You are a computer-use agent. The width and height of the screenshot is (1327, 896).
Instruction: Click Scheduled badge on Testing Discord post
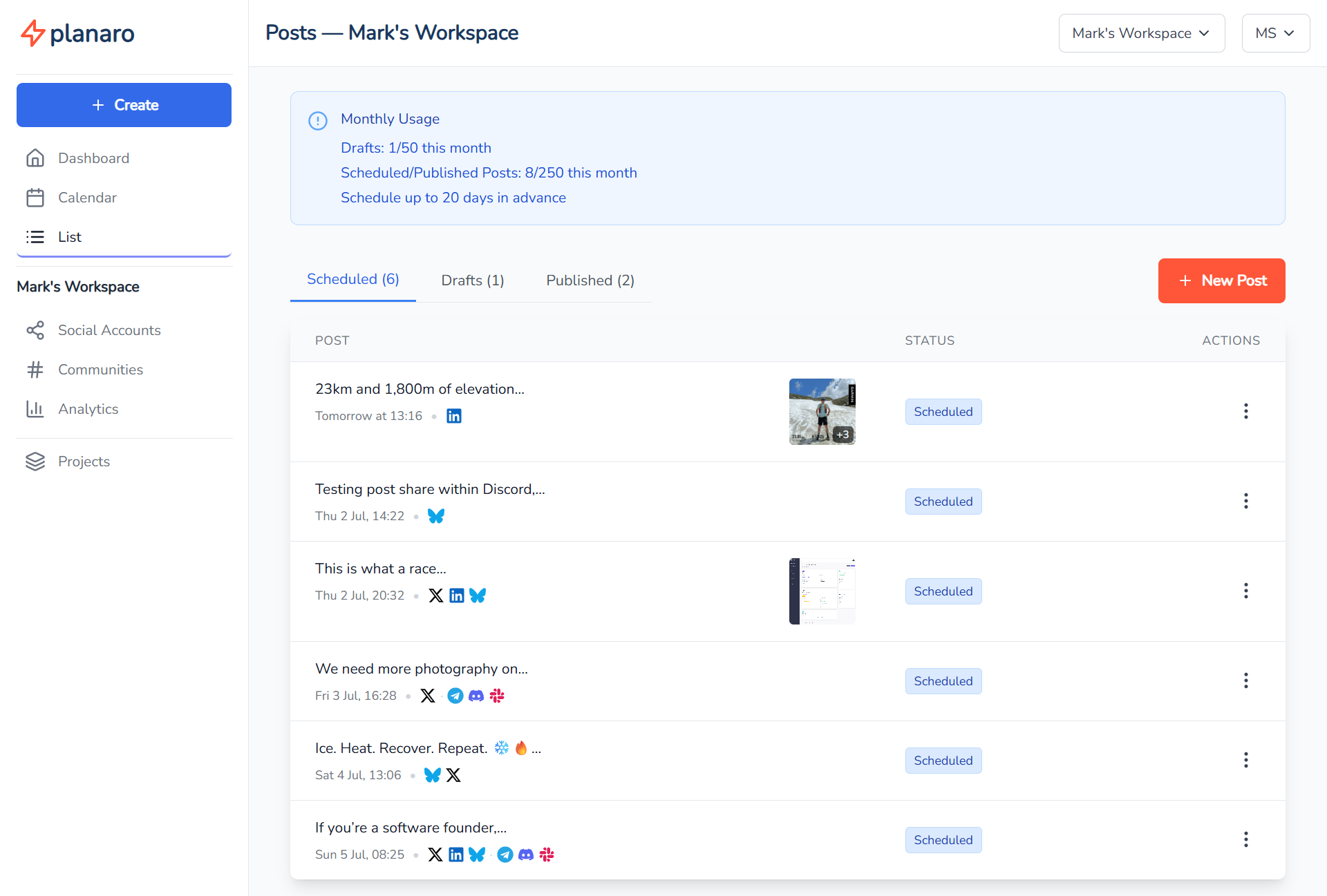point(943,502)
